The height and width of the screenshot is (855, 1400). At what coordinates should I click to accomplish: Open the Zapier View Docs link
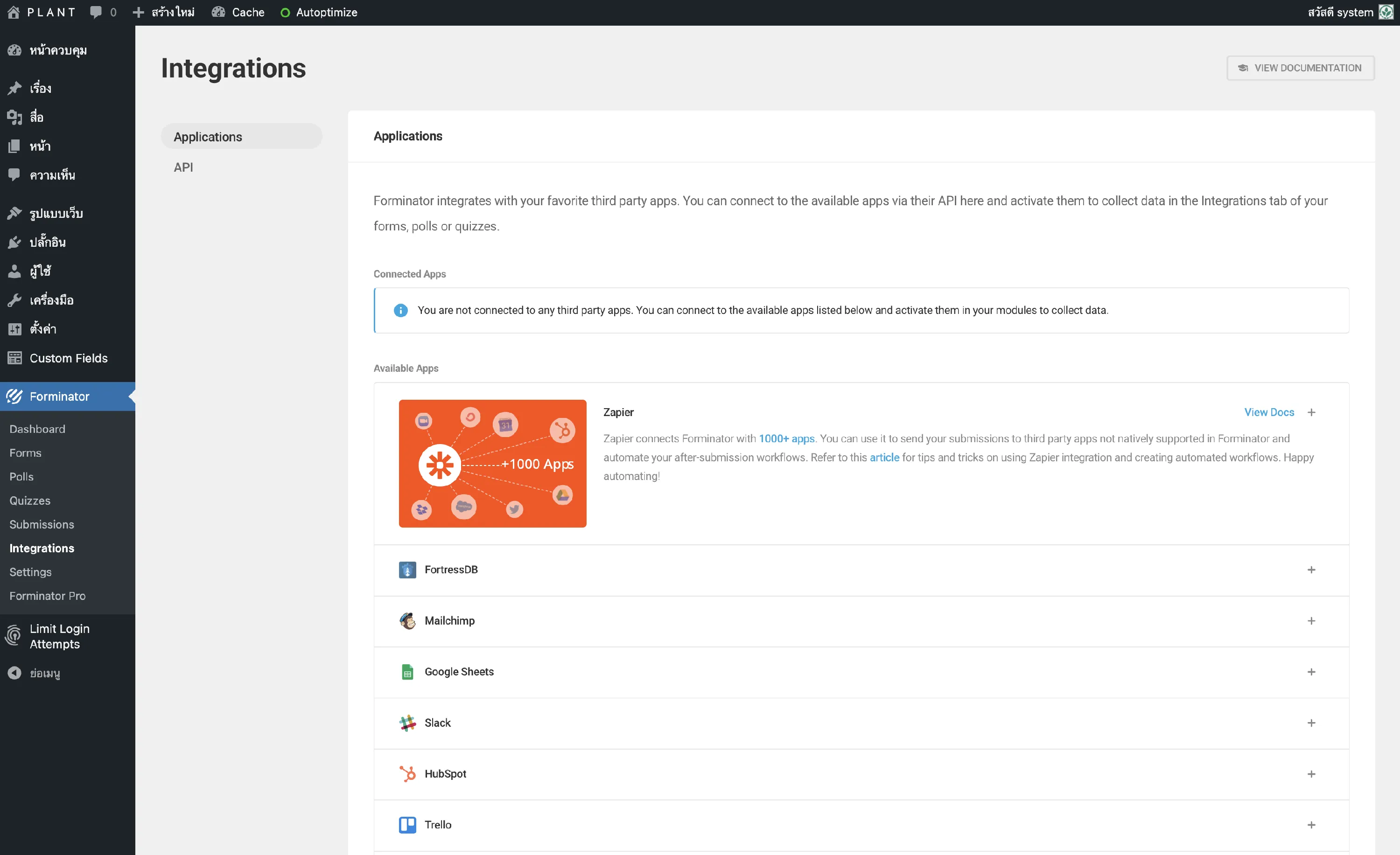click(x=1269, y=412)
